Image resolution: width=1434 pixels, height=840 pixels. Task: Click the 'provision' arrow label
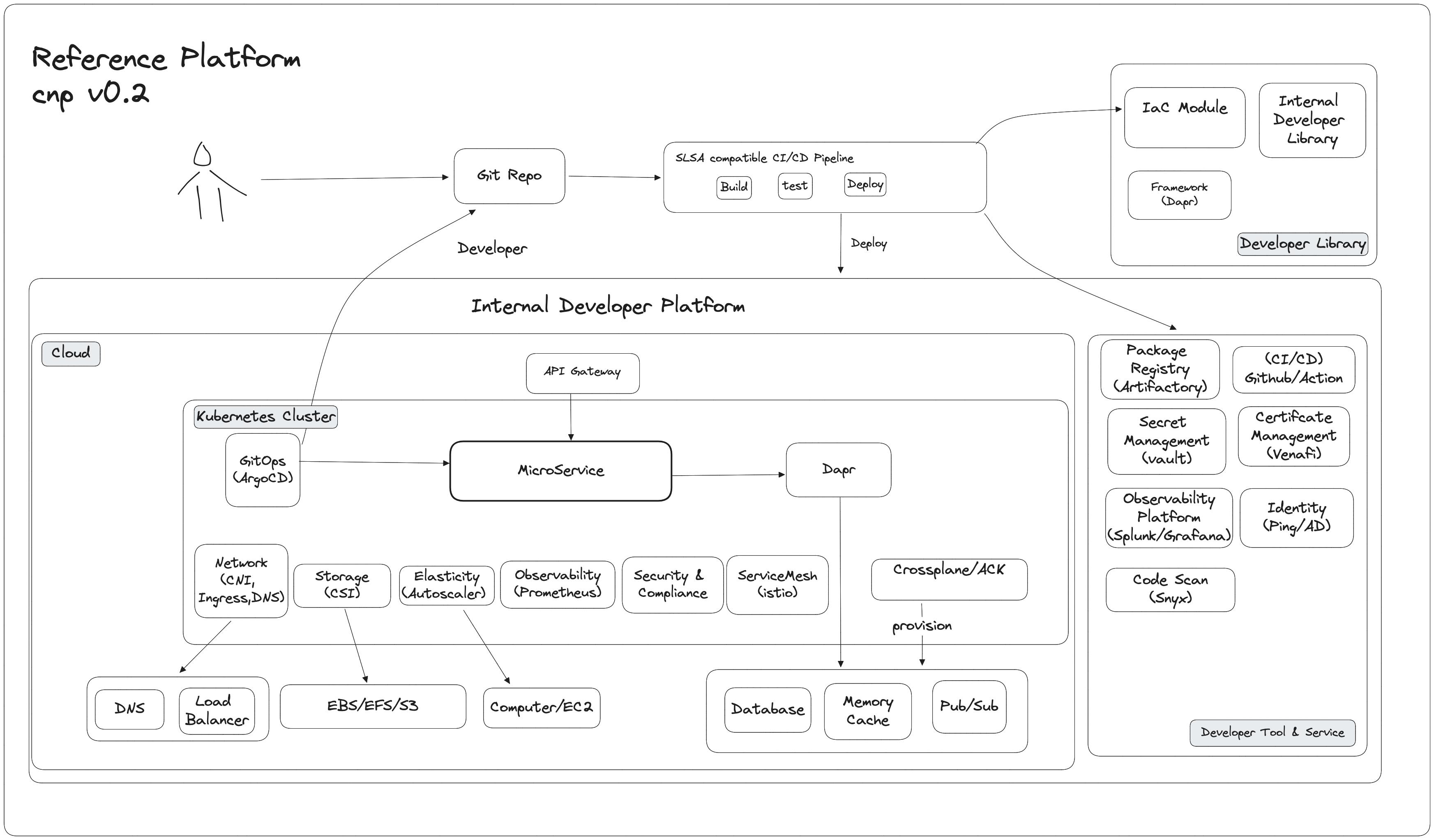(922, 626)
